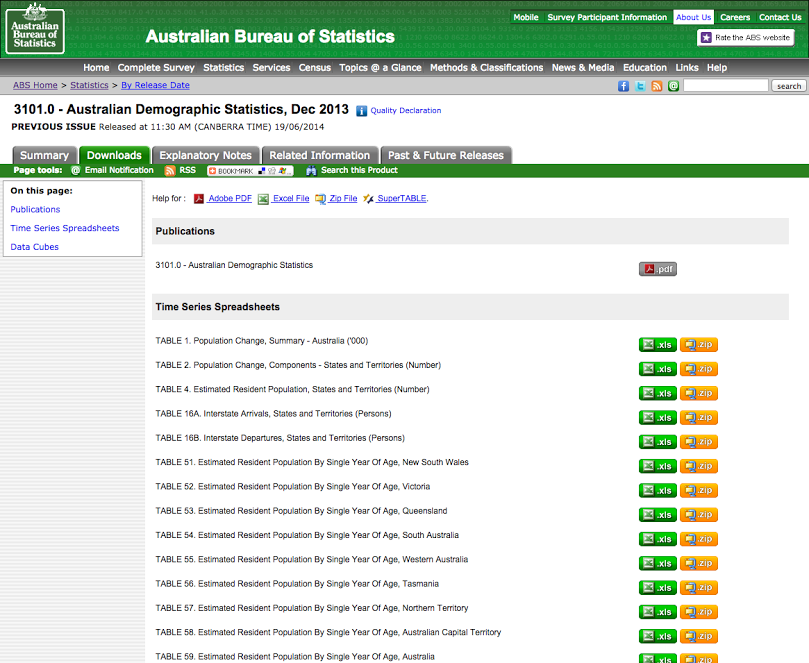Image resolution: width=809 pixels, height=663 pixels.
Task: Click the Statistics breadcrumb link
Action: pos(89,85)
